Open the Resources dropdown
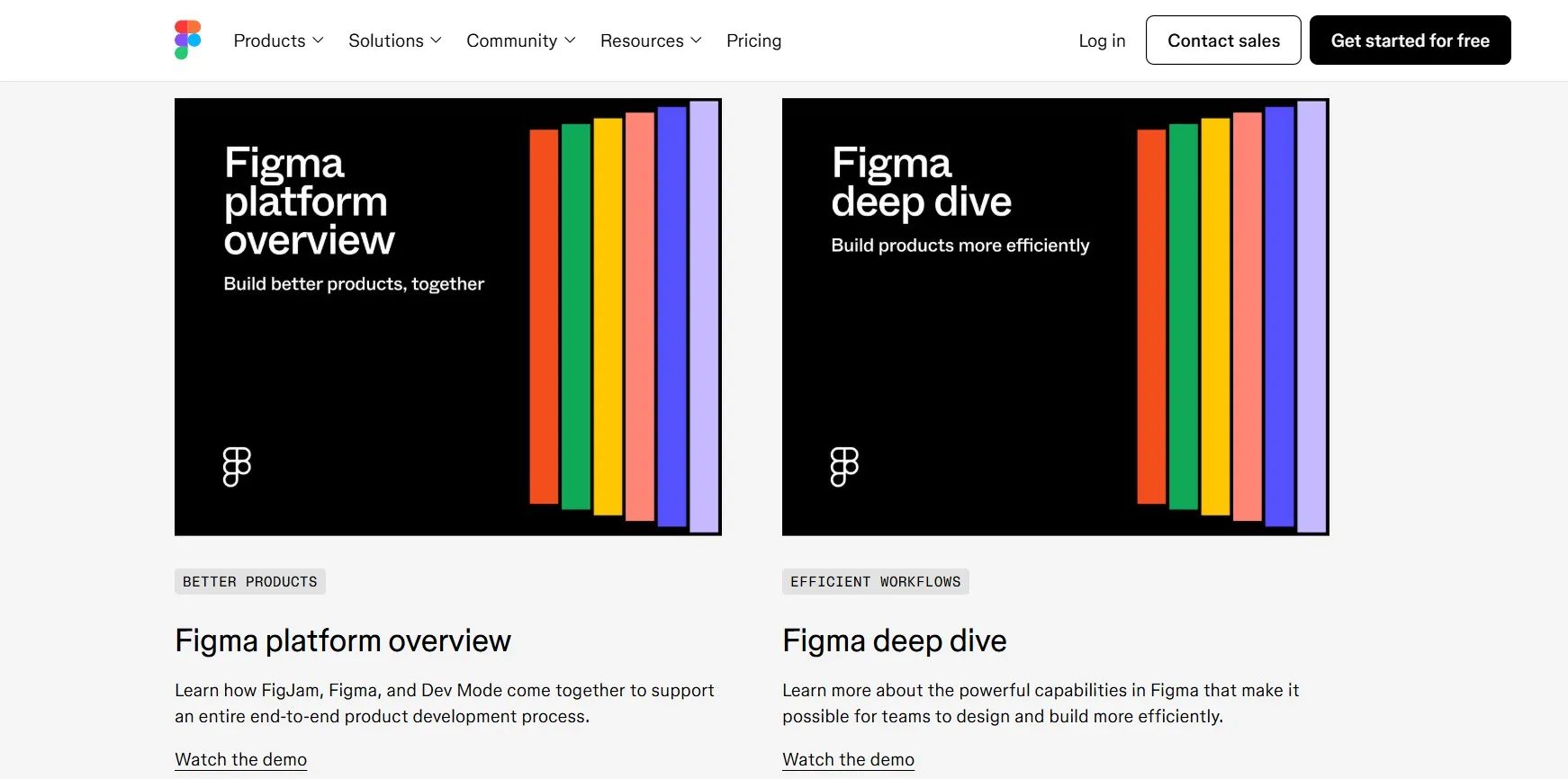The image size is (1568, 779). (650, 40)
